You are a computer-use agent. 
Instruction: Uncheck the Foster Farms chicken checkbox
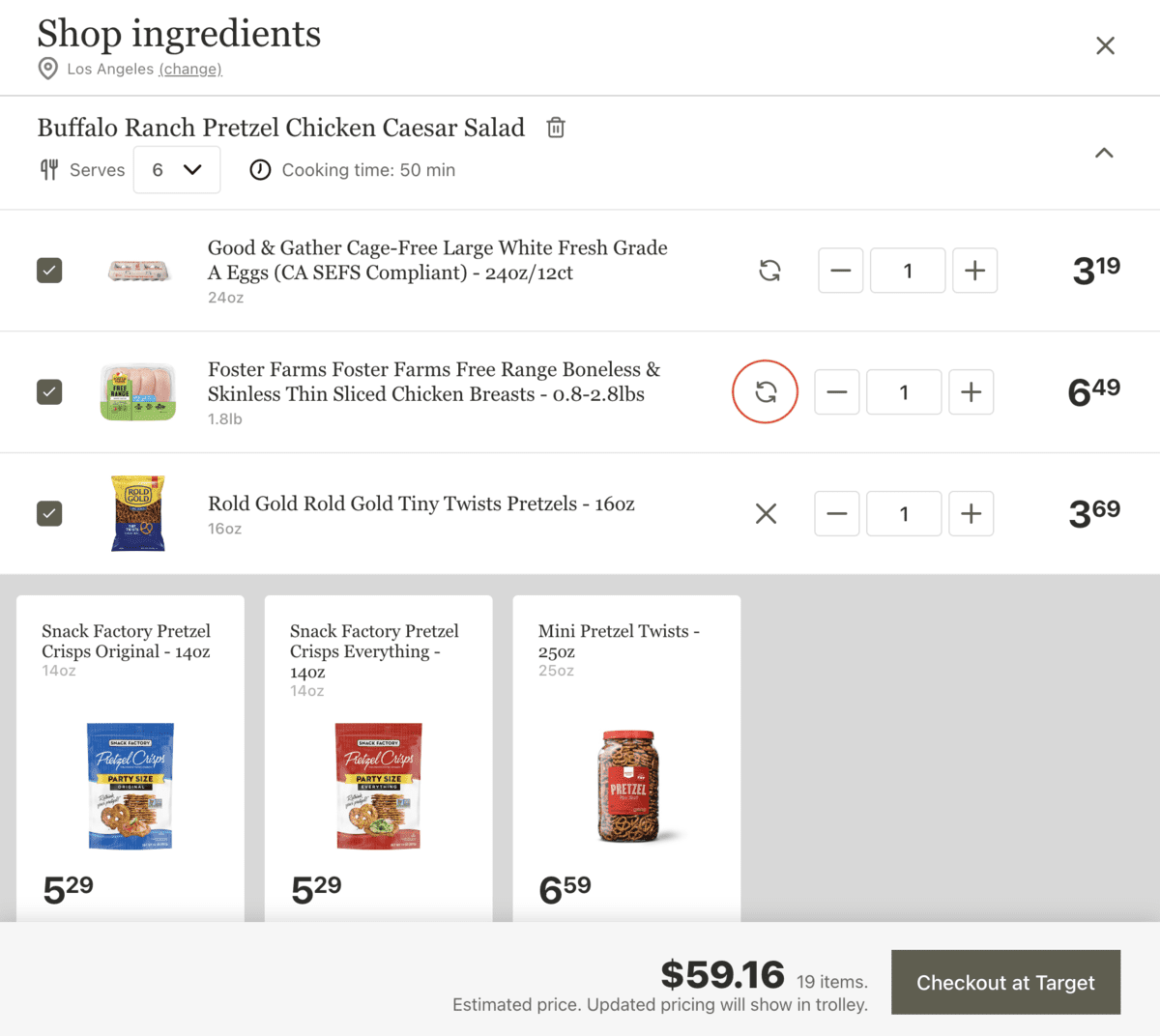tap(49, 392)
